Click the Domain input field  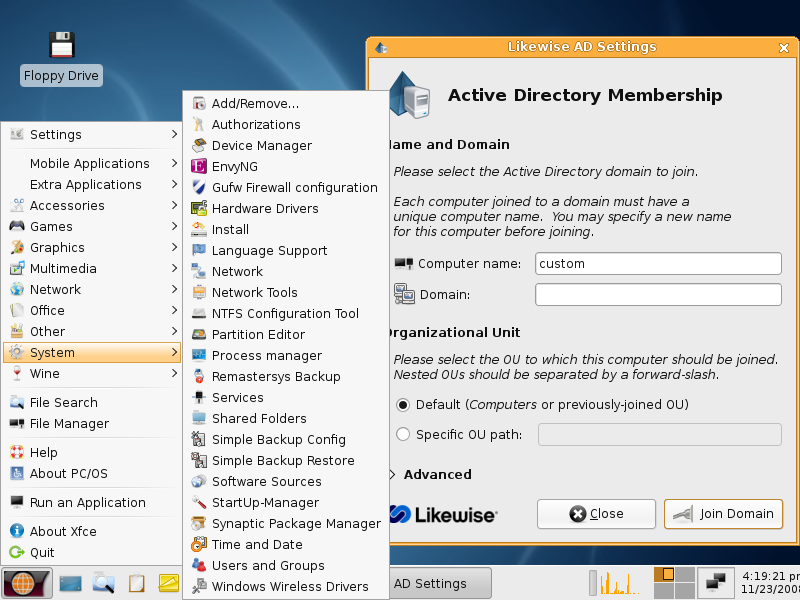tap(658, 294)
